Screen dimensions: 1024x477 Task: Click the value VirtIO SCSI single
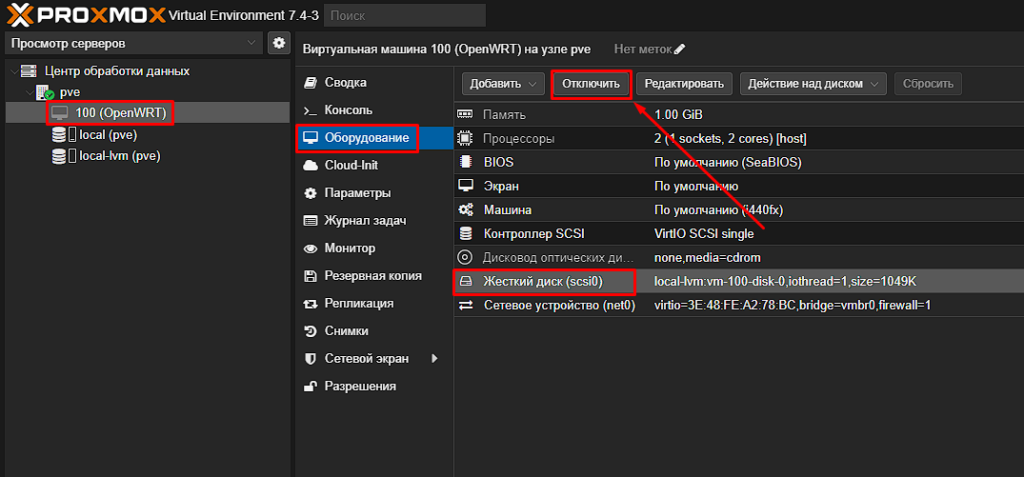(704, 234)
